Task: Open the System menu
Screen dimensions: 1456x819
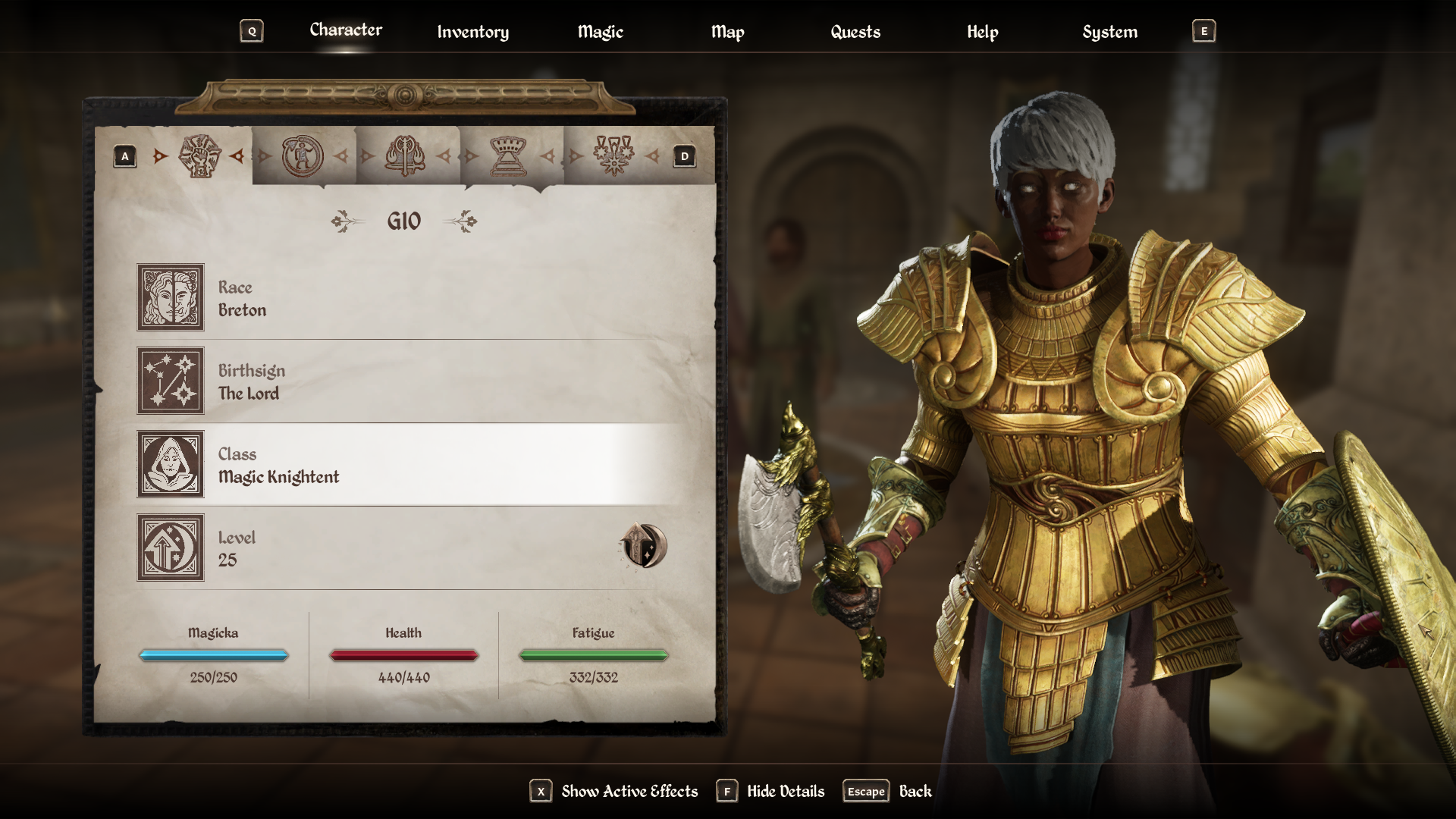Action: pos(1110,32)
